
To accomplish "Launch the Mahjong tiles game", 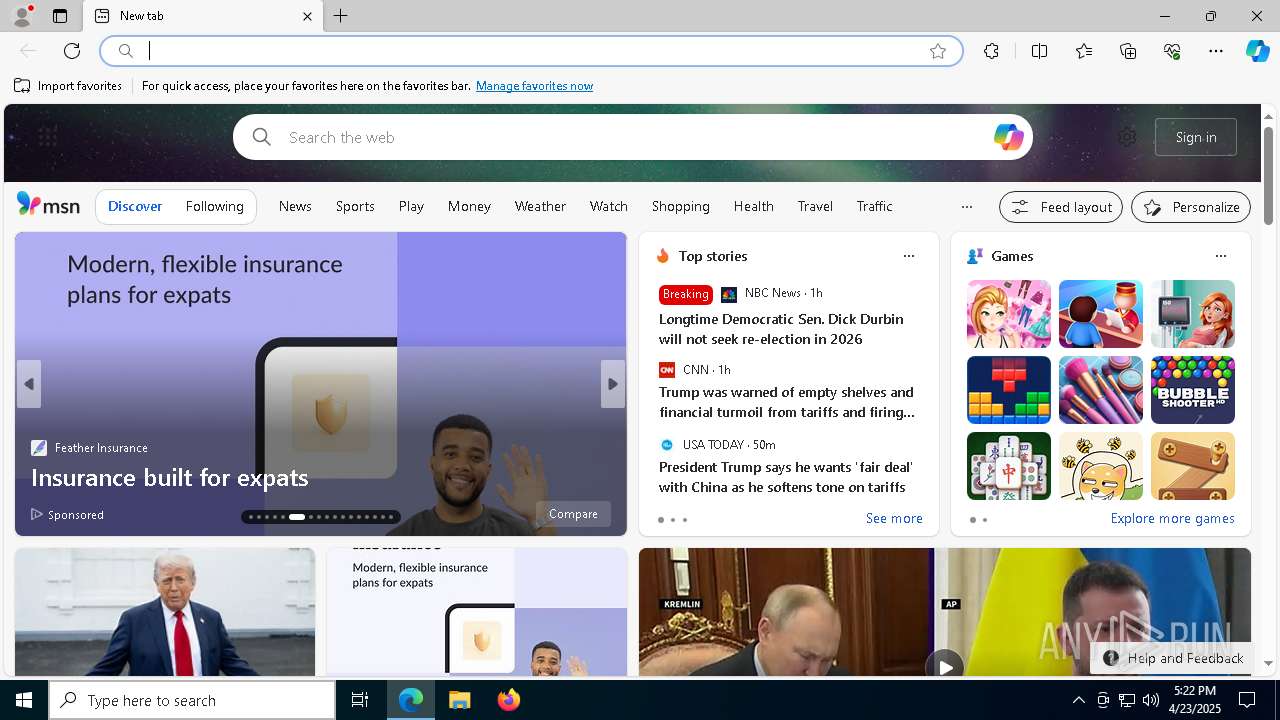I will [x=1009, y=466].
